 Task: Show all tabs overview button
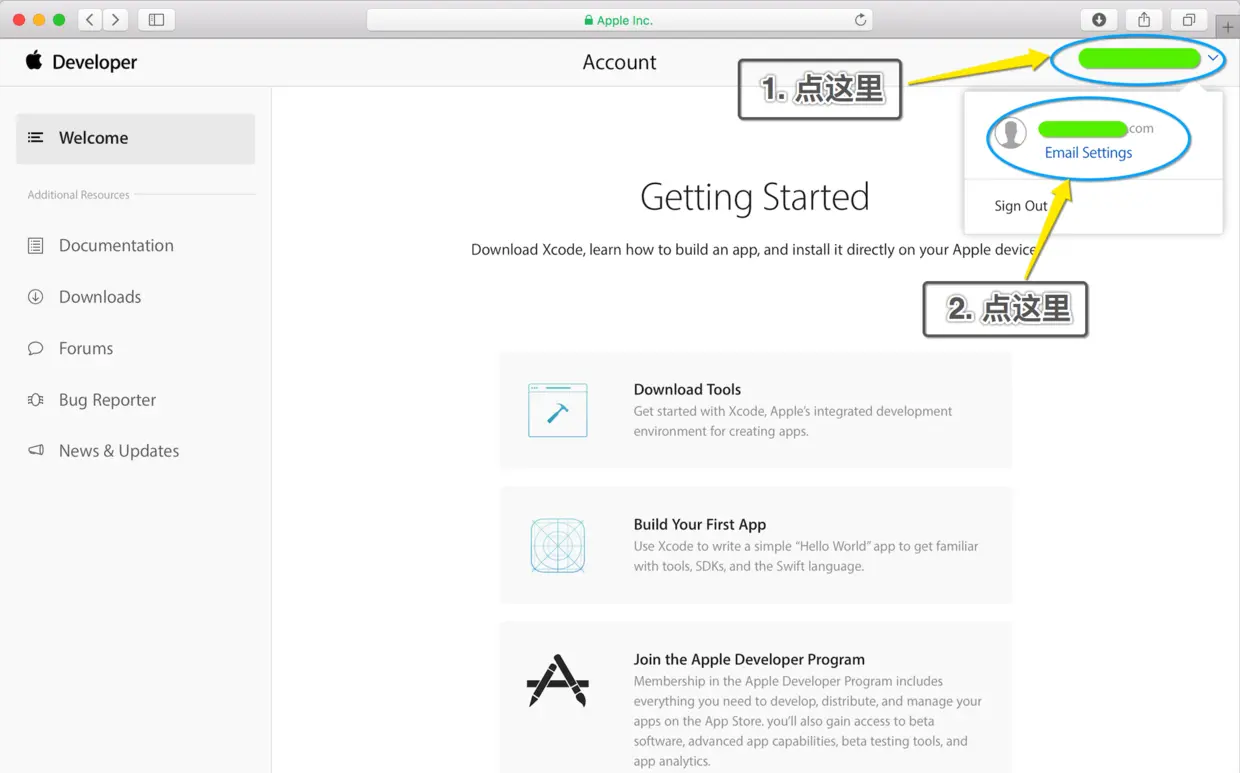1188,19
